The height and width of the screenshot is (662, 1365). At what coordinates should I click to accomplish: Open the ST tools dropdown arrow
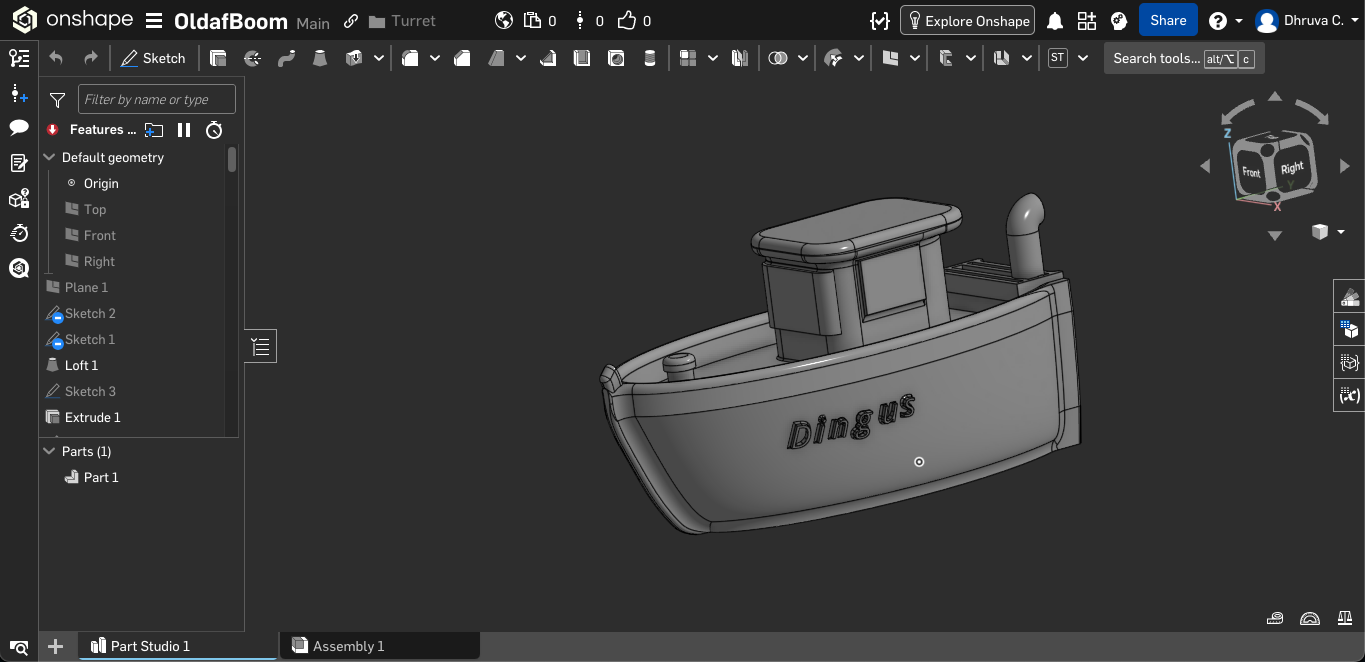tap(1083, 58)
